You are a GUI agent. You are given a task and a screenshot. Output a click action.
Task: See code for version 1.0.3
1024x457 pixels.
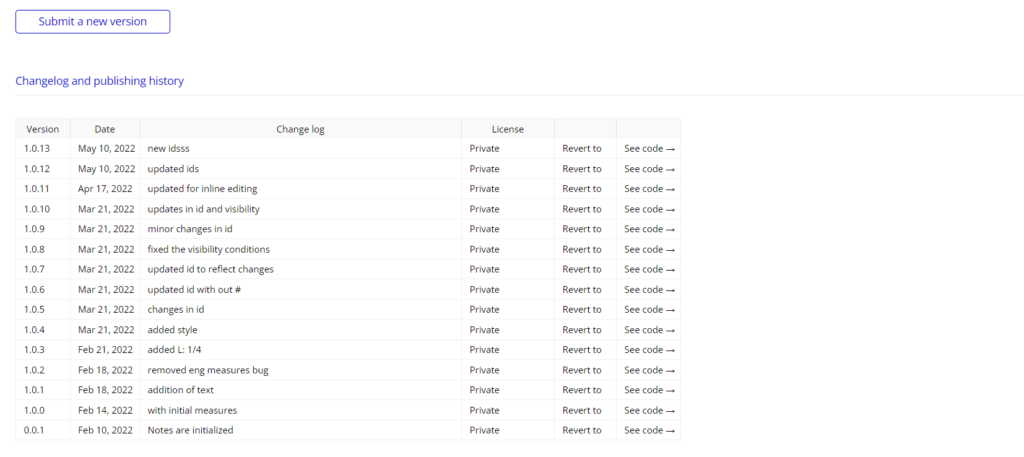click(x=649, y=350)
